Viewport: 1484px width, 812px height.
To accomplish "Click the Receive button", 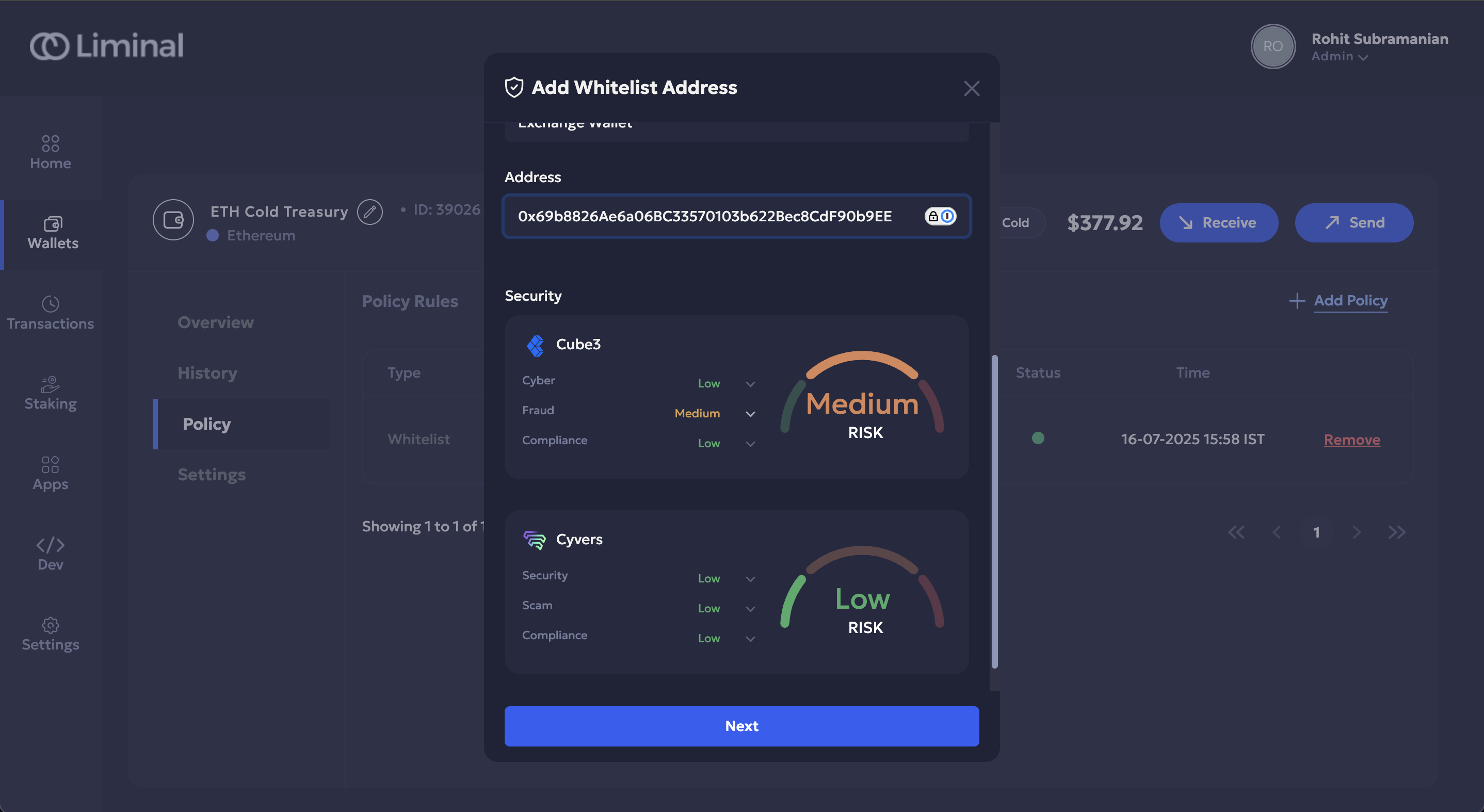I will (1218, 222).
